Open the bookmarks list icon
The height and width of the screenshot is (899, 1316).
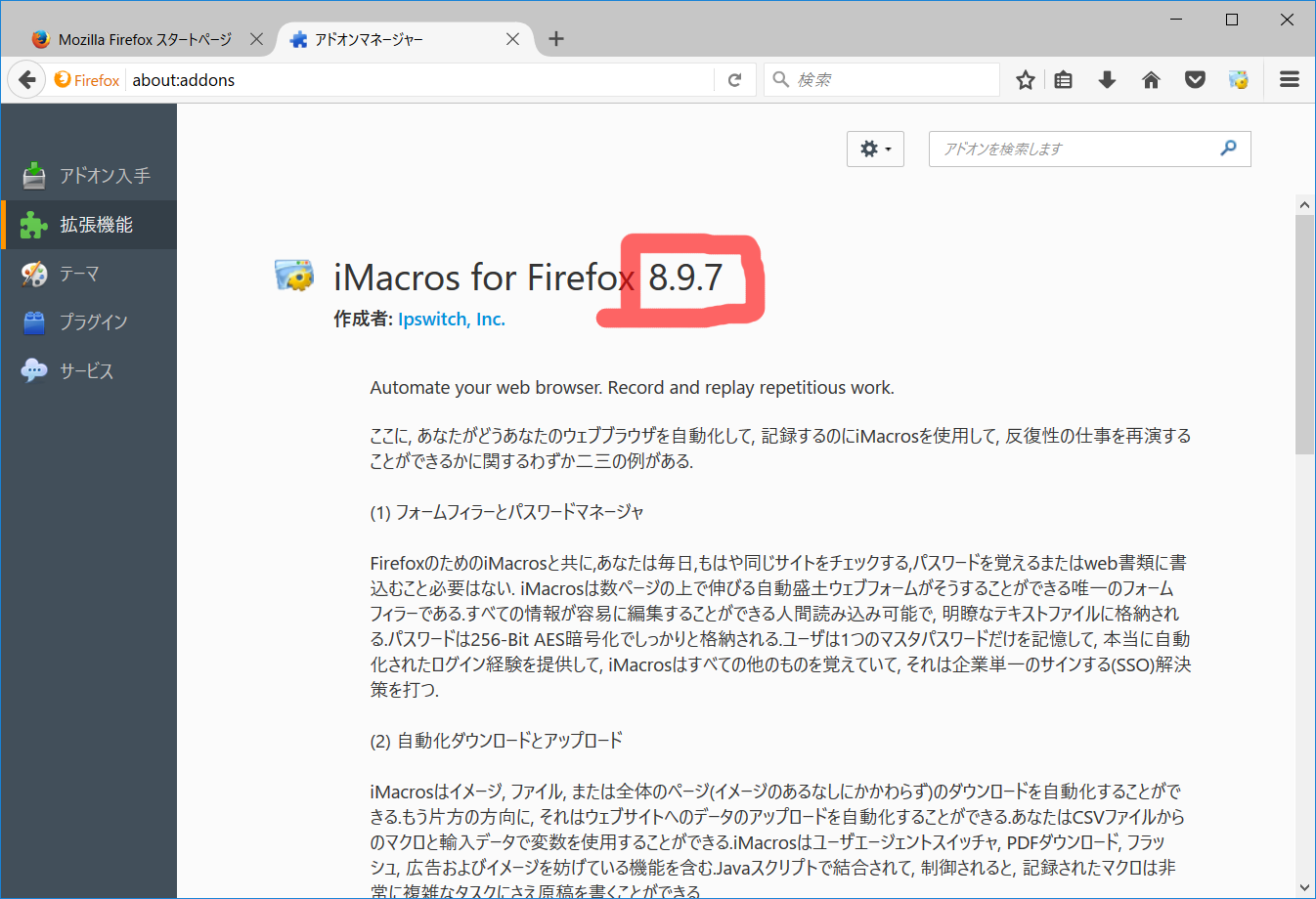coord(1064,80)
